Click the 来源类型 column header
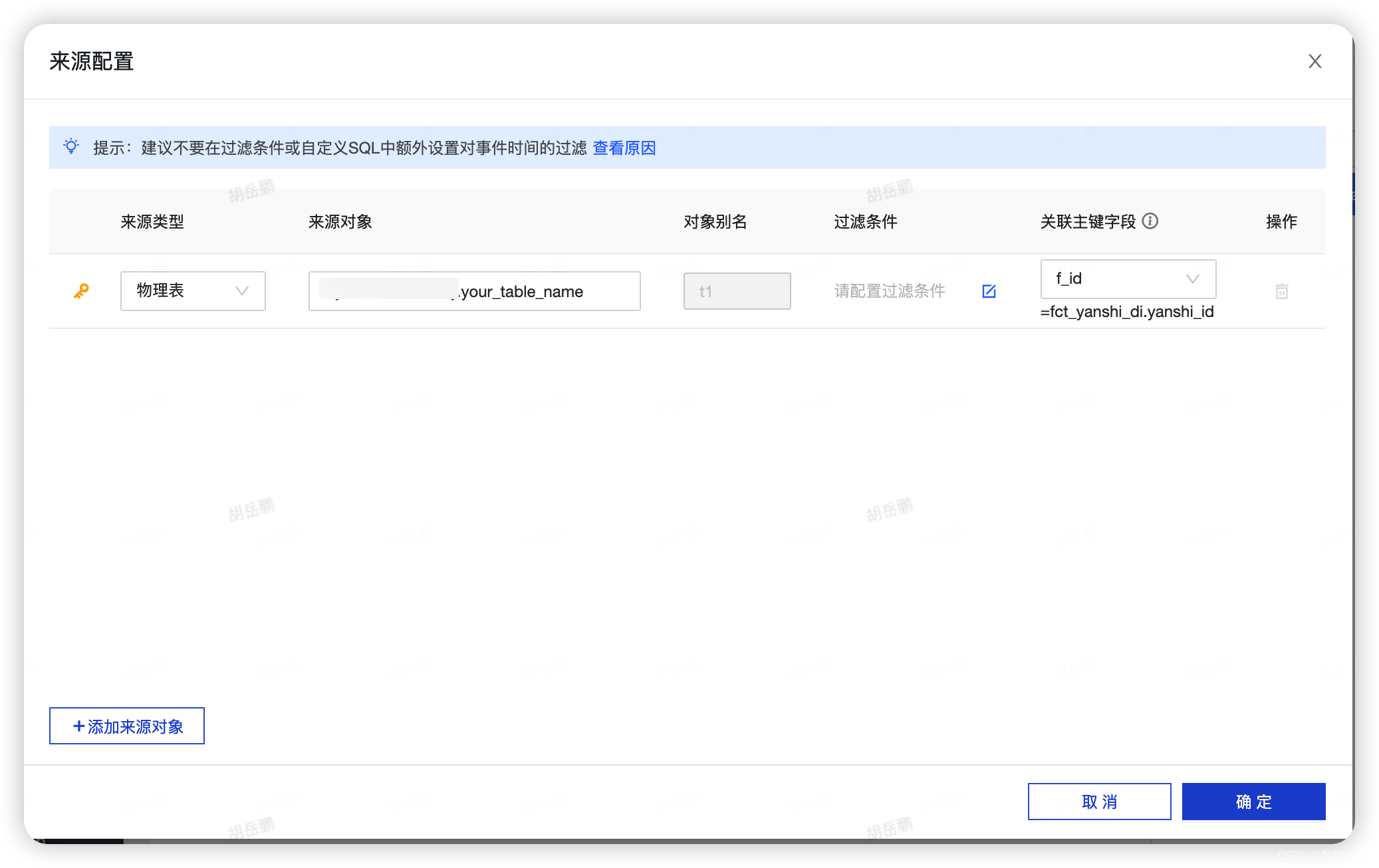The image size is (1379, 868). [x=152, y=221]
